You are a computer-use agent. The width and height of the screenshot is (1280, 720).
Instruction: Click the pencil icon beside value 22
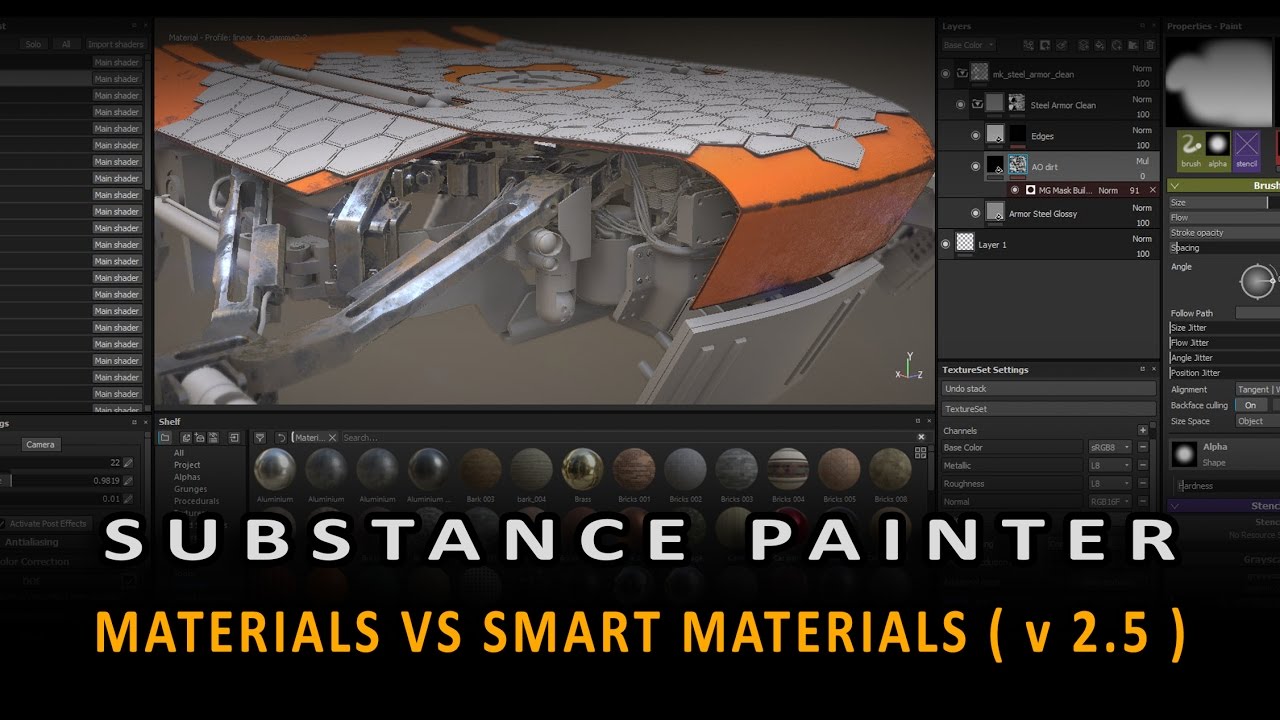point(128,463)
